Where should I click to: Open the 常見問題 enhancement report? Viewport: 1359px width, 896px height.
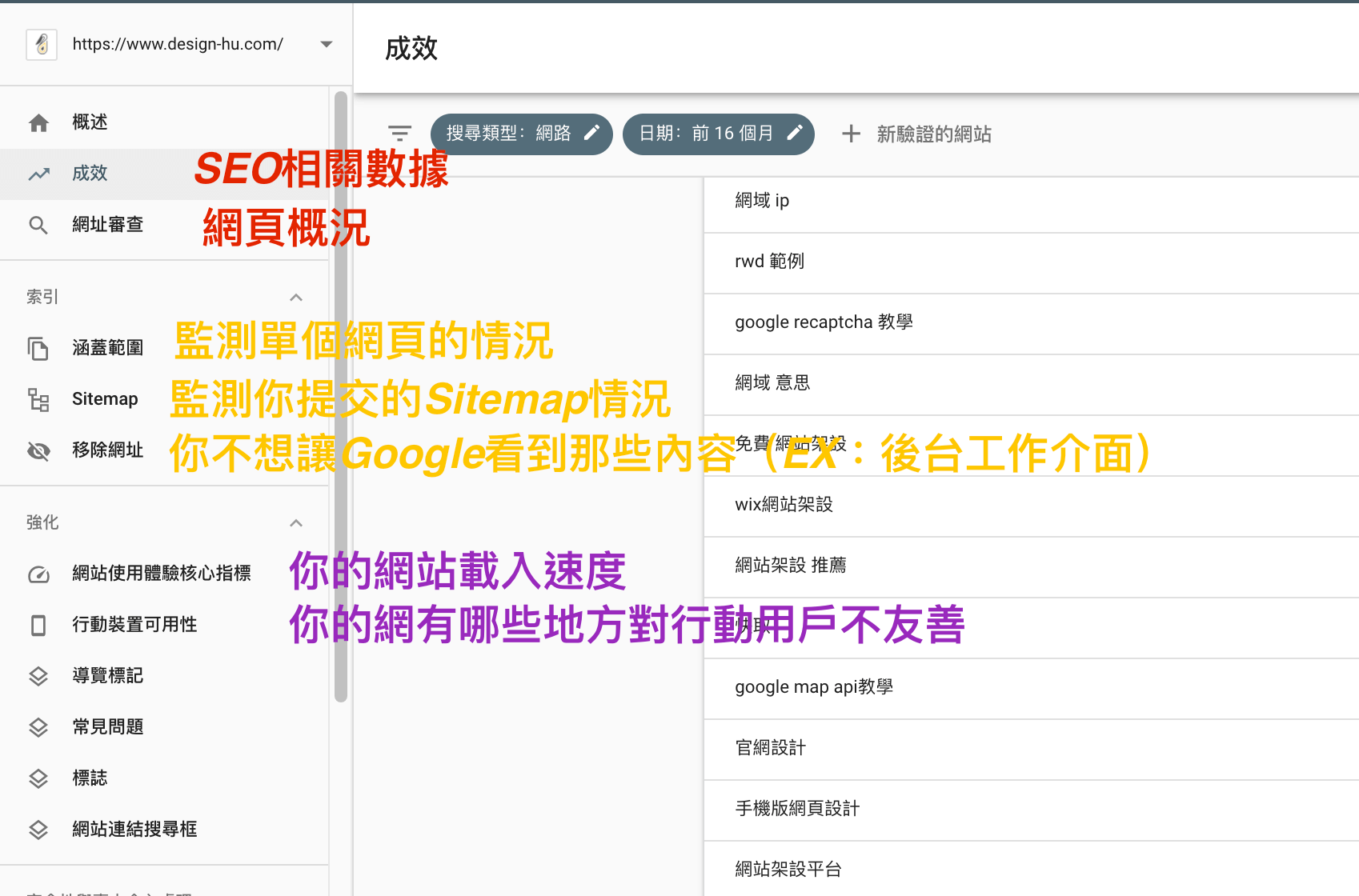pos(164,727)
